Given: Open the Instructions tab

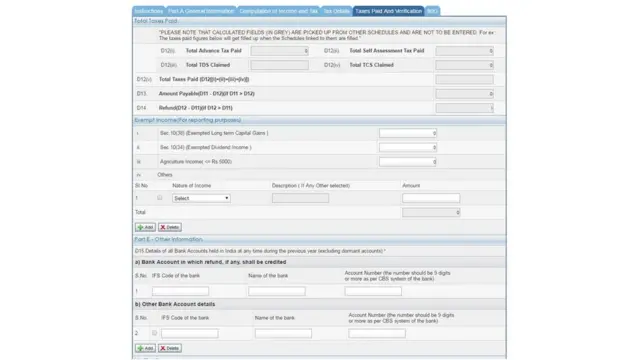Looking at the screenshot, I should coord(149,11).
